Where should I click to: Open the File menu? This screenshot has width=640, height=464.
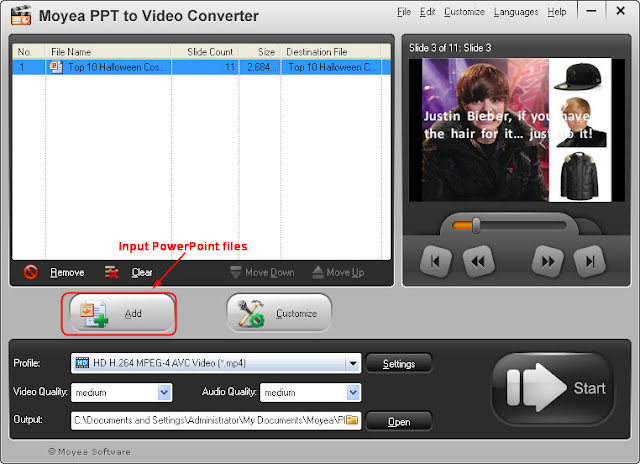404,12
